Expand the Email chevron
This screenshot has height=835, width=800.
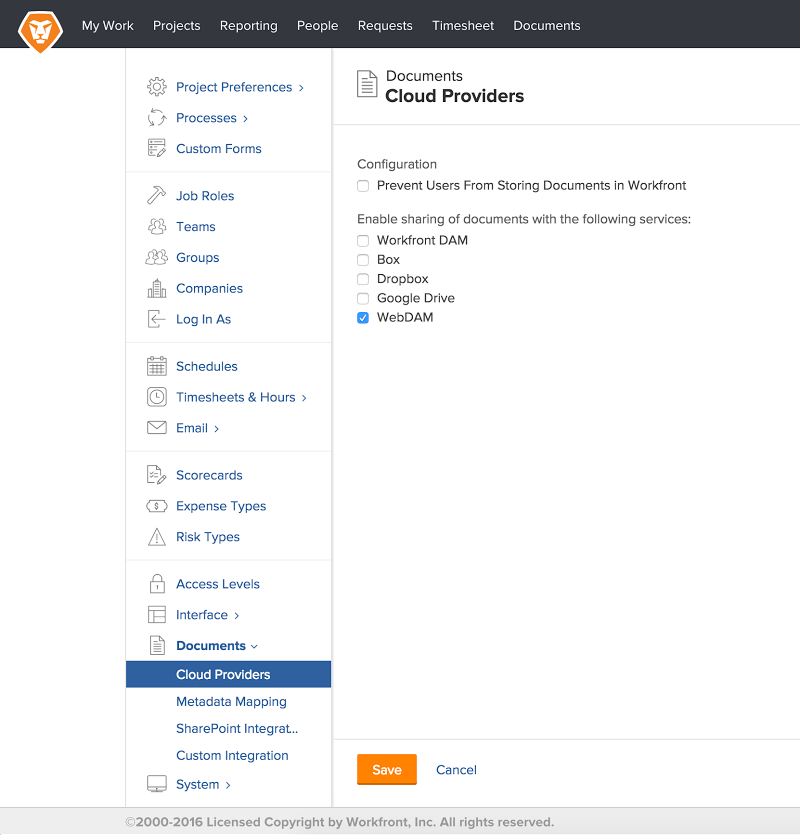coord(216,429)
